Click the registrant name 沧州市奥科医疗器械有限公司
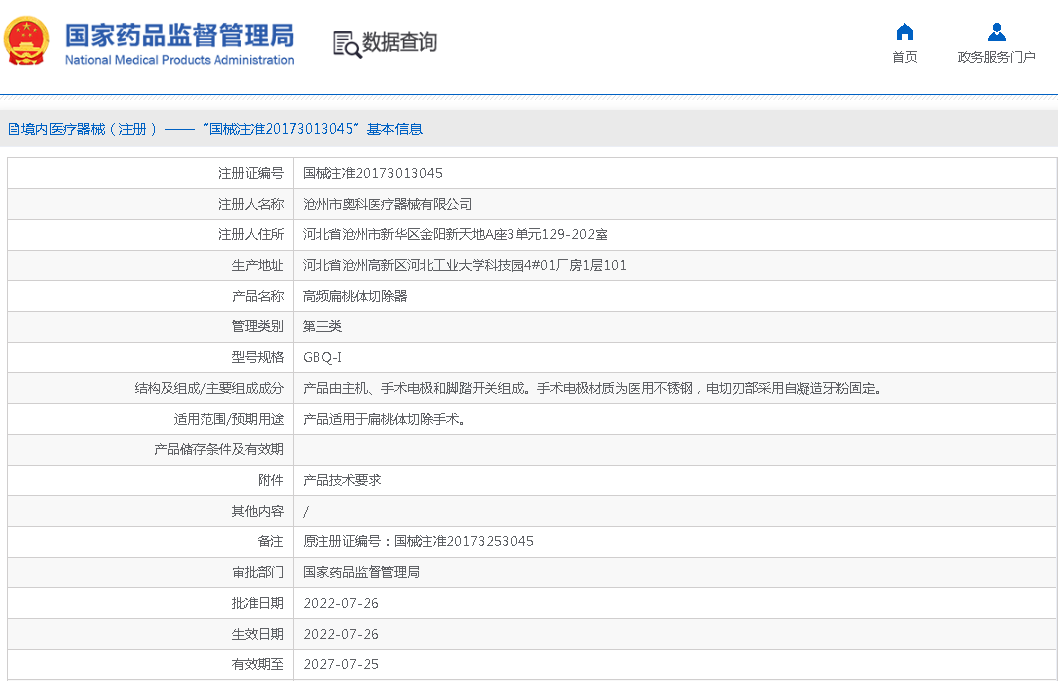The height and width of the screenshot is (681, 1058). tap(387, 204)
